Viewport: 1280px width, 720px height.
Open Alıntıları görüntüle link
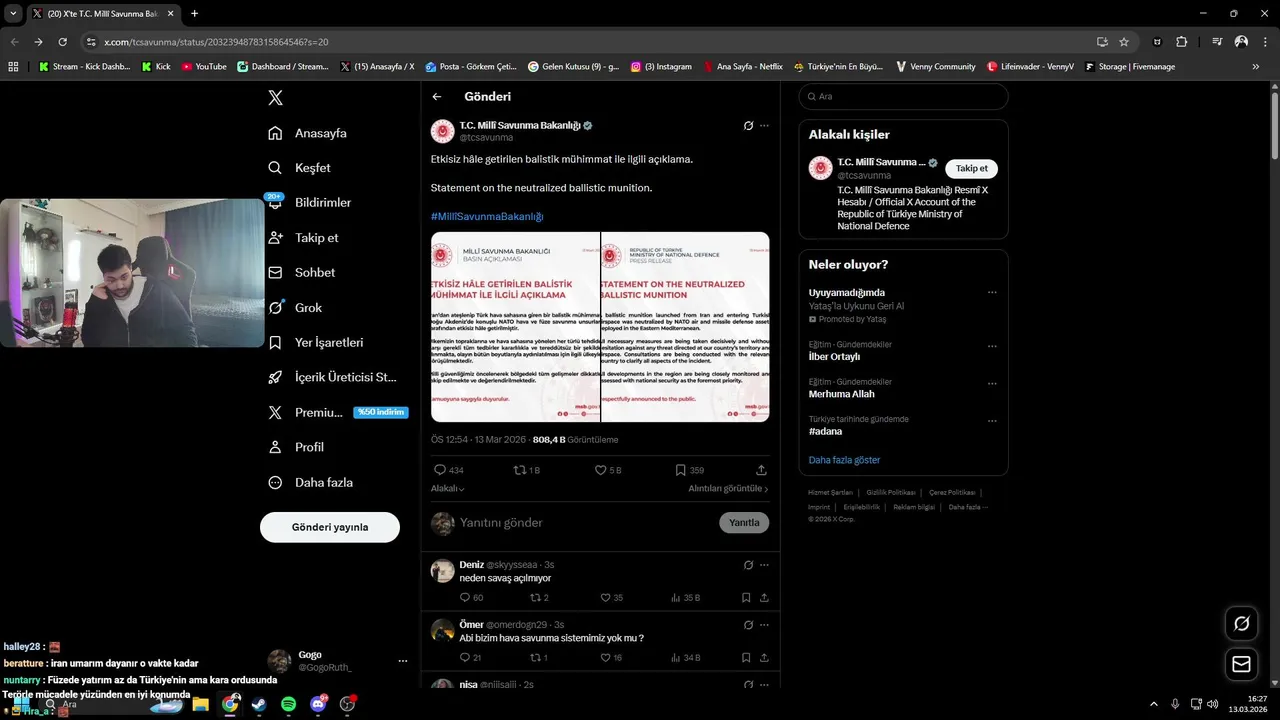tap(728, 489)
